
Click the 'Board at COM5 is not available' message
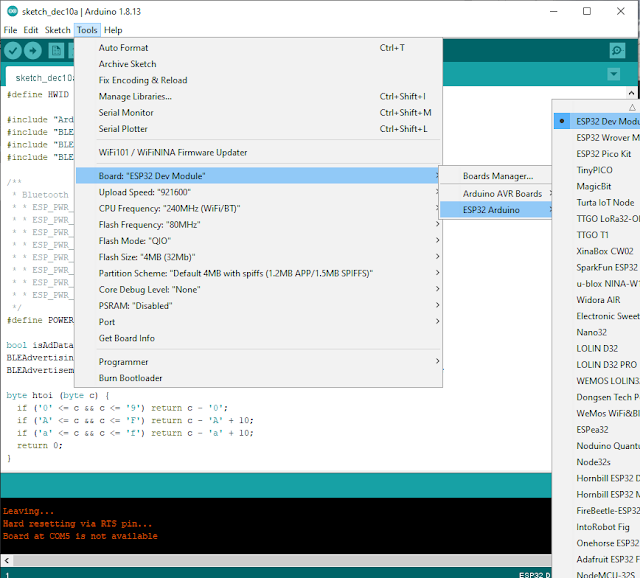[80, 536]
